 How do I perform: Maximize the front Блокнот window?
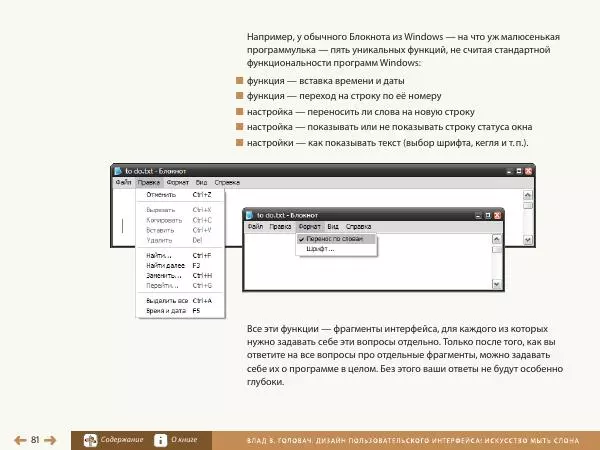pyautogui.click(x=488, y=216)
